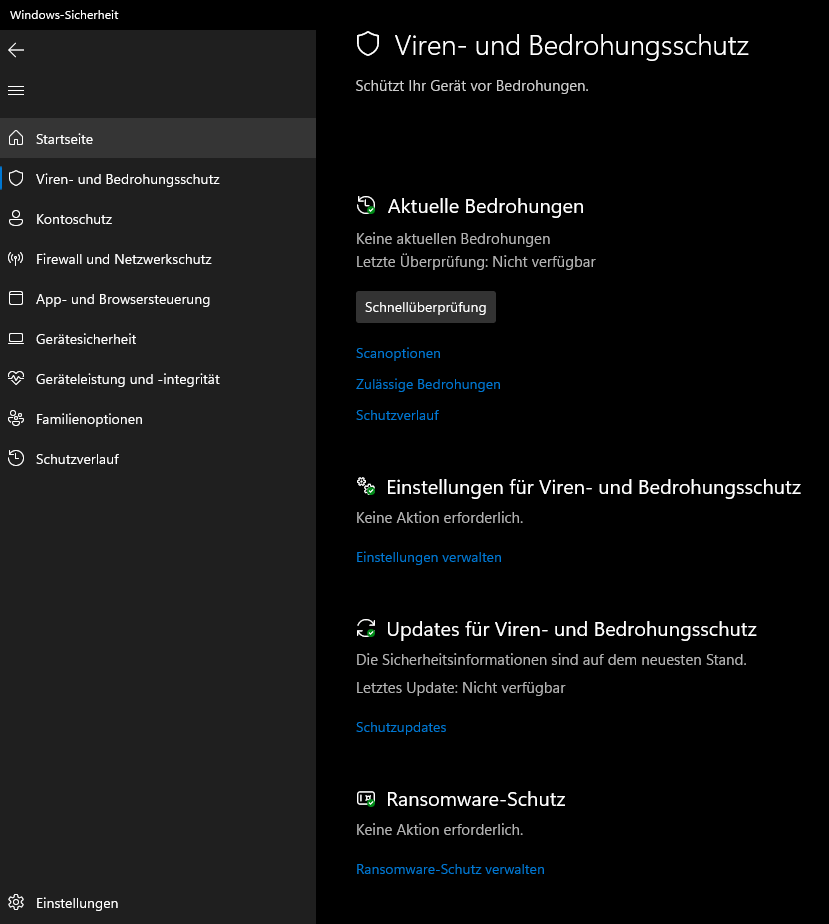Click the Einstellungen verwalten link
The image size is (829, 924).
[x=428, y=557]
